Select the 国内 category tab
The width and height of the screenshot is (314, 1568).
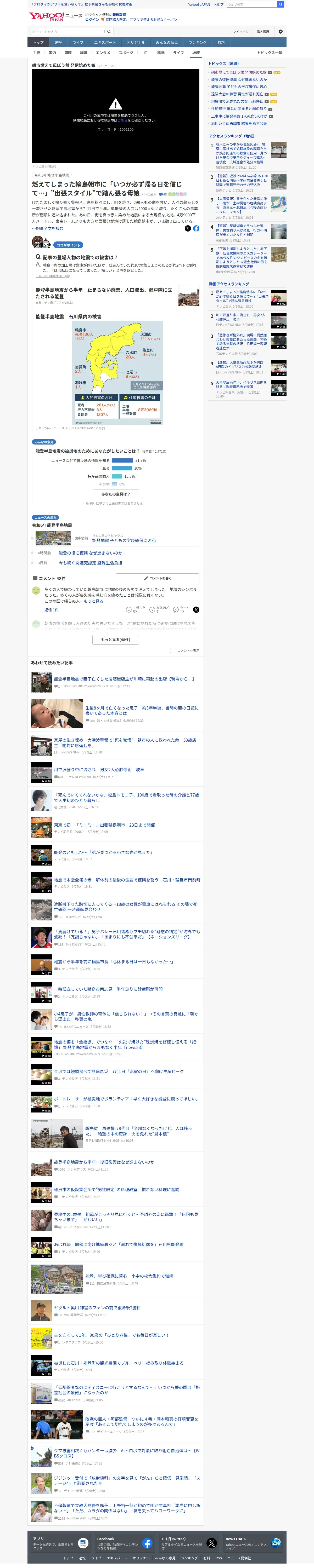coord(52,53)
